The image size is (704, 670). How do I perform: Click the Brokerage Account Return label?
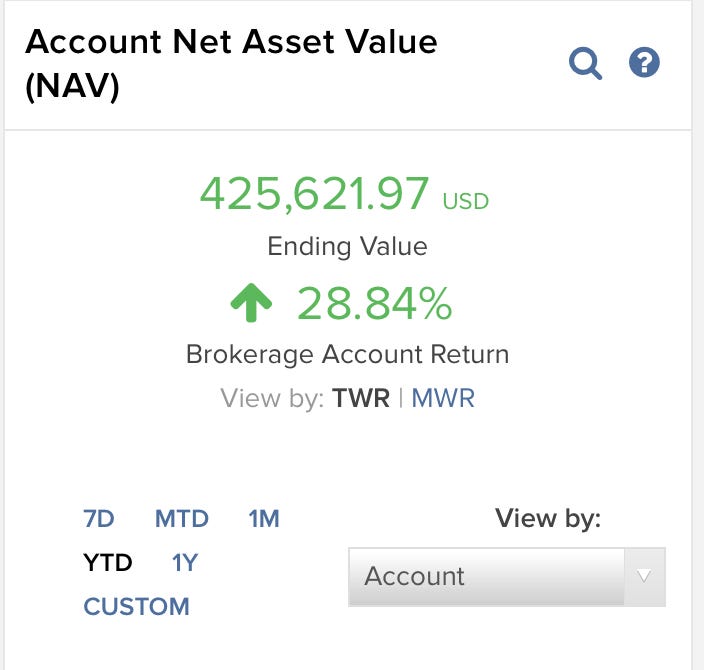(x=347, y=354)
